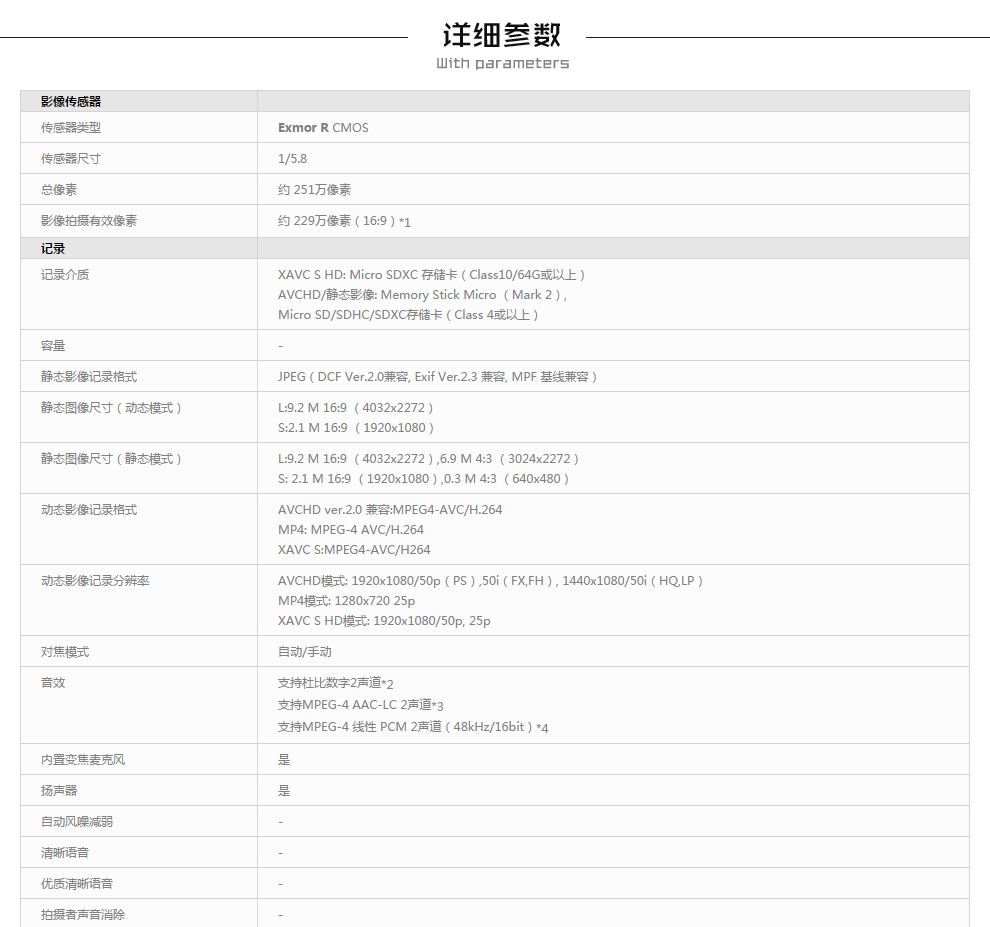Click the 内置变焦麦克风 row label
The image size is (990, 927).
click(83, 759)
